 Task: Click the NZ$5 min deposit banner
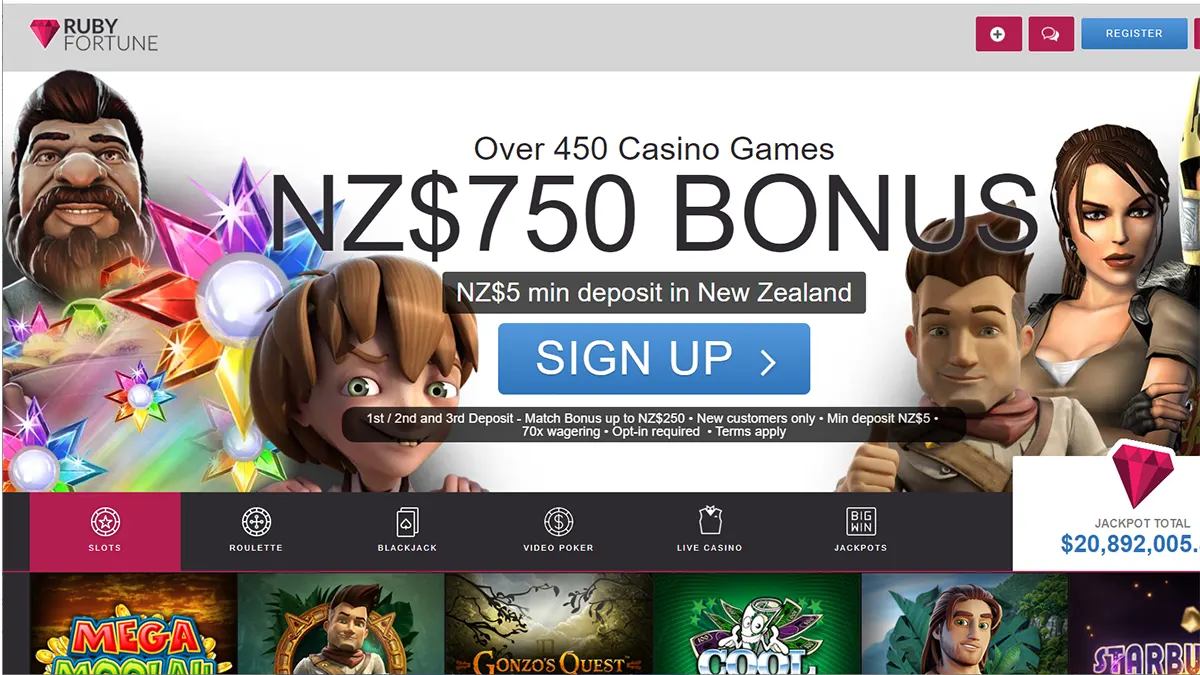[654, 293]
